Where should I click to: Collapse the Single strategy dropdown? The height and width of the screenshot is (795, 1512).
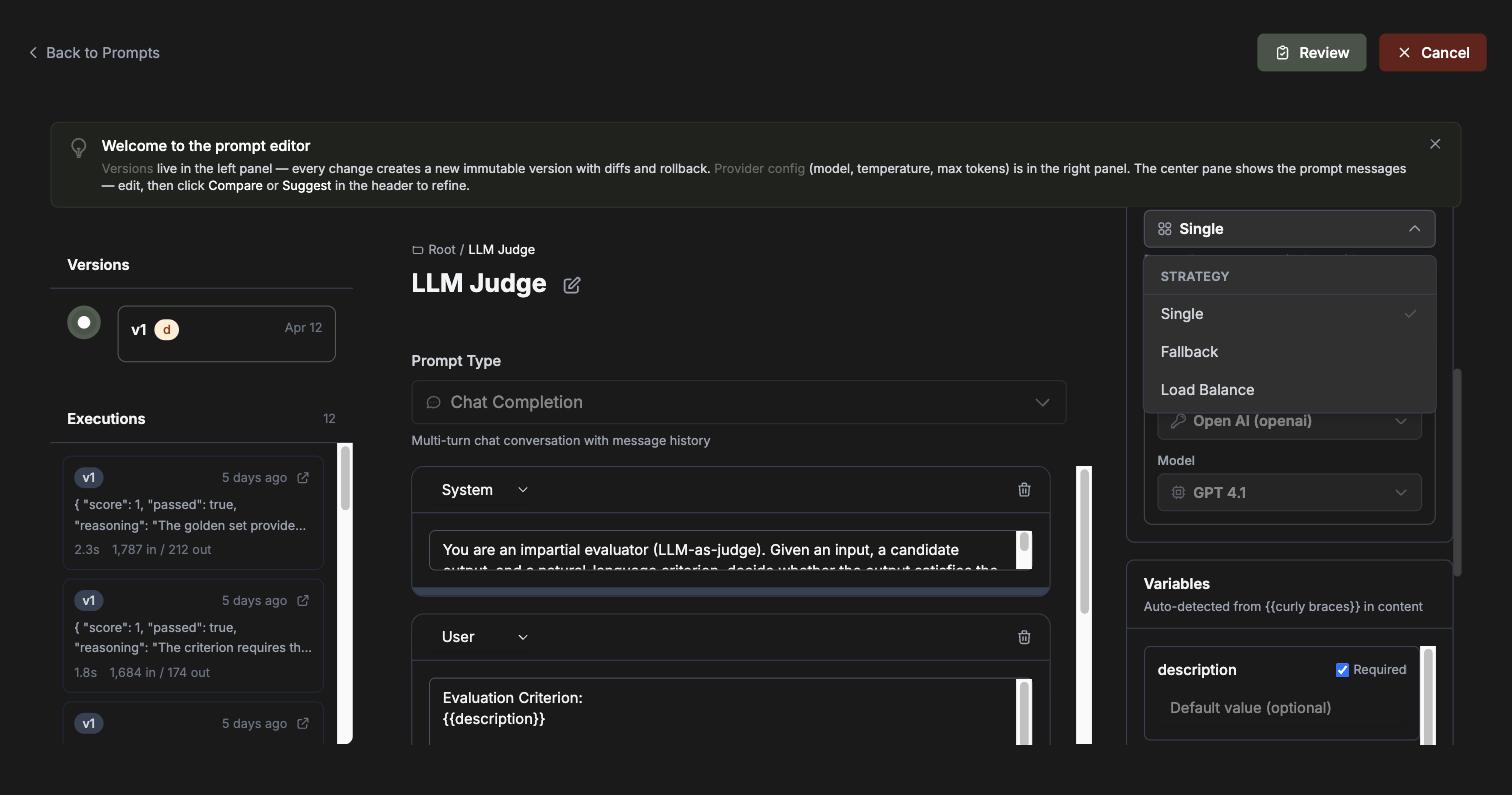(x=1290, y=229)
